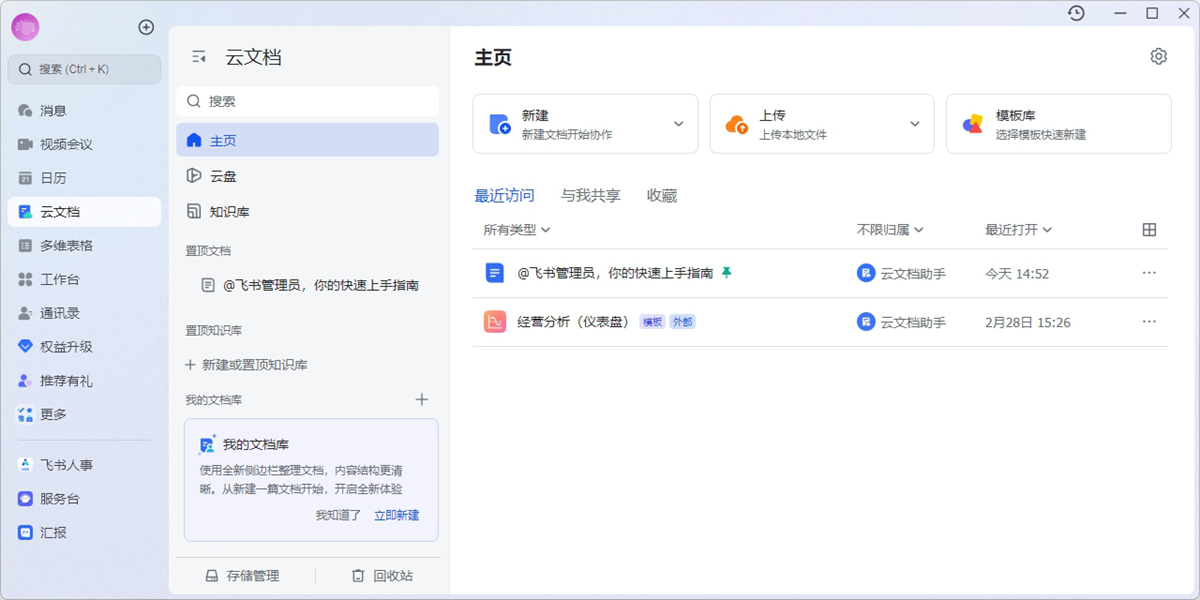Select 云文档 in the left navigation
Viewport: 1200px width, 600px height.
[x=84, y=212]
